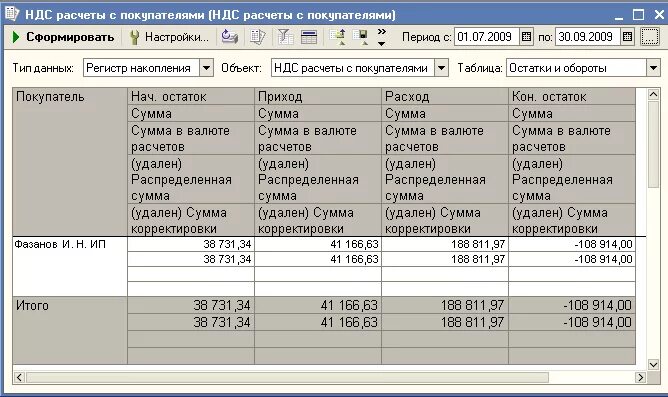Click the horizontal scrollbar thumb

(288, 377)
